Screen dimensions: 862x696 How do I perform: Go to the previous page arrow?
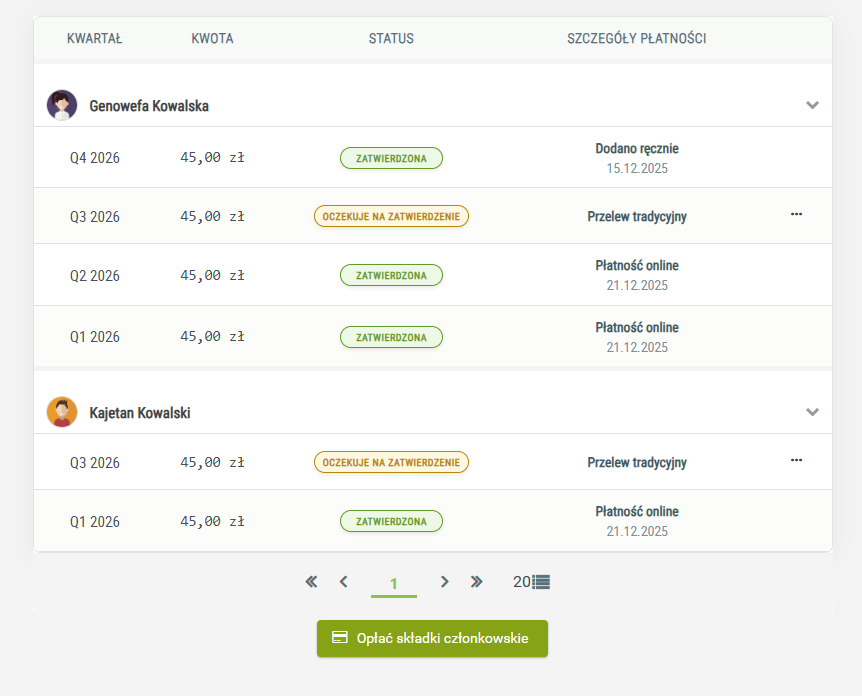click(344, 581)
